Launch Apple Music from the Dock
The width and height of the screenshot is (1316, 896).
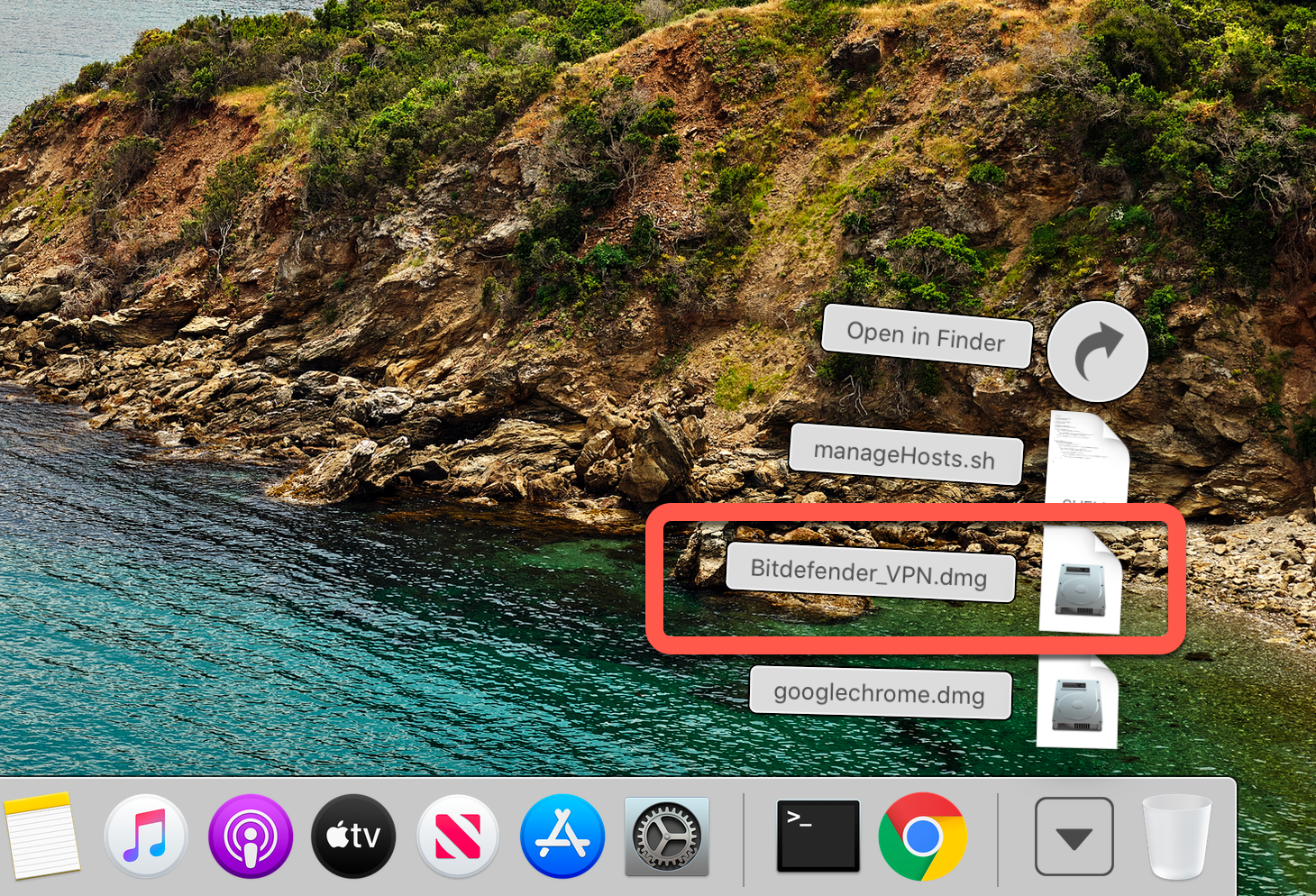point(146,837)
